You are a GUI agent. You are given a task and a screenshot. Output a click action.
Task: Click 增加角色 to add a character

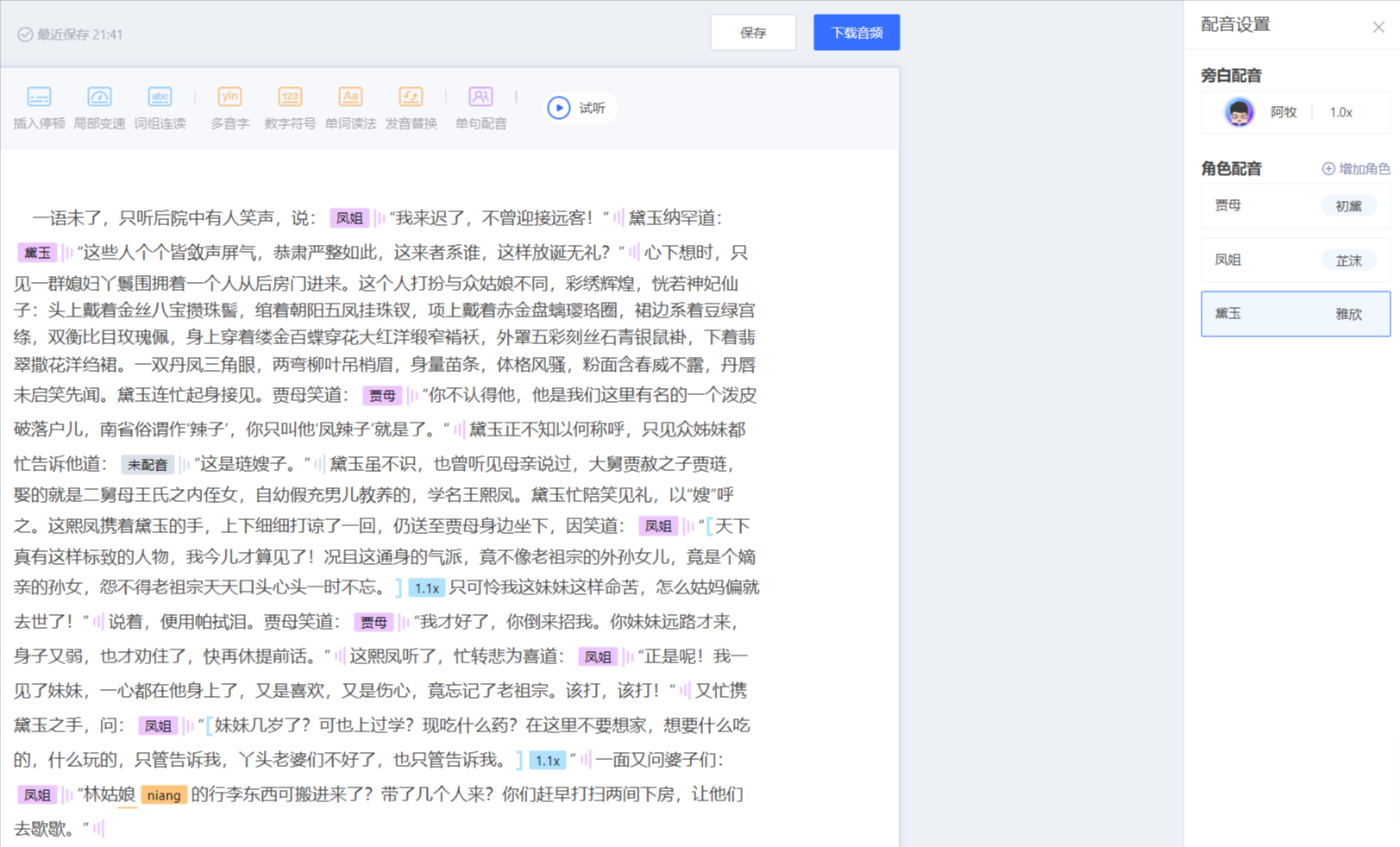click(1356, 169)
